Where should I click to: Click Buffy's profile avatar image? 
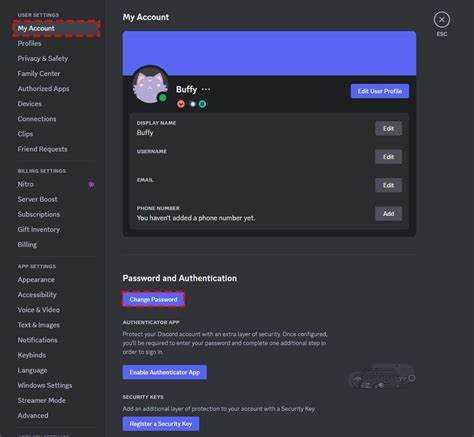coord(150,85)
